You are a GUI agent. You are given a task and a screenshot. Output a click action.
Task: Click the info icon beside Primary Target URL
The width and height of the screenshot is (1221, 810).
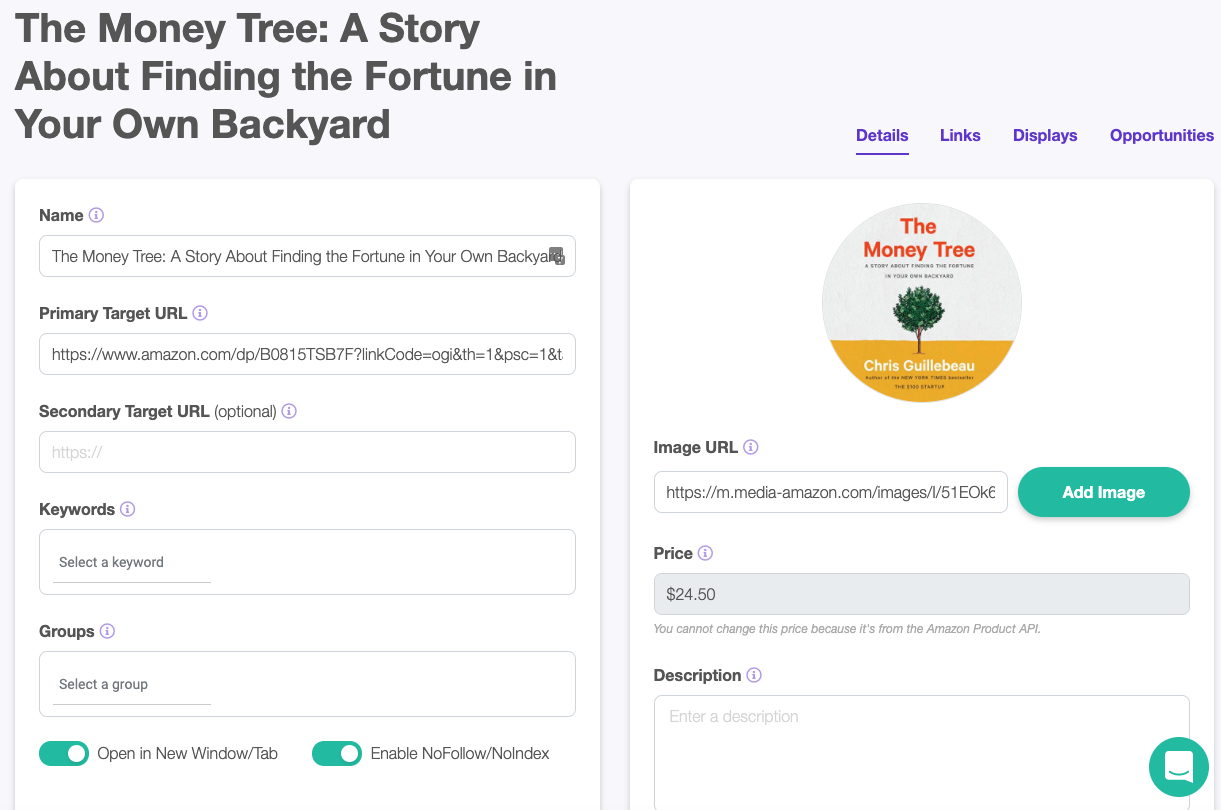point(200,313)
